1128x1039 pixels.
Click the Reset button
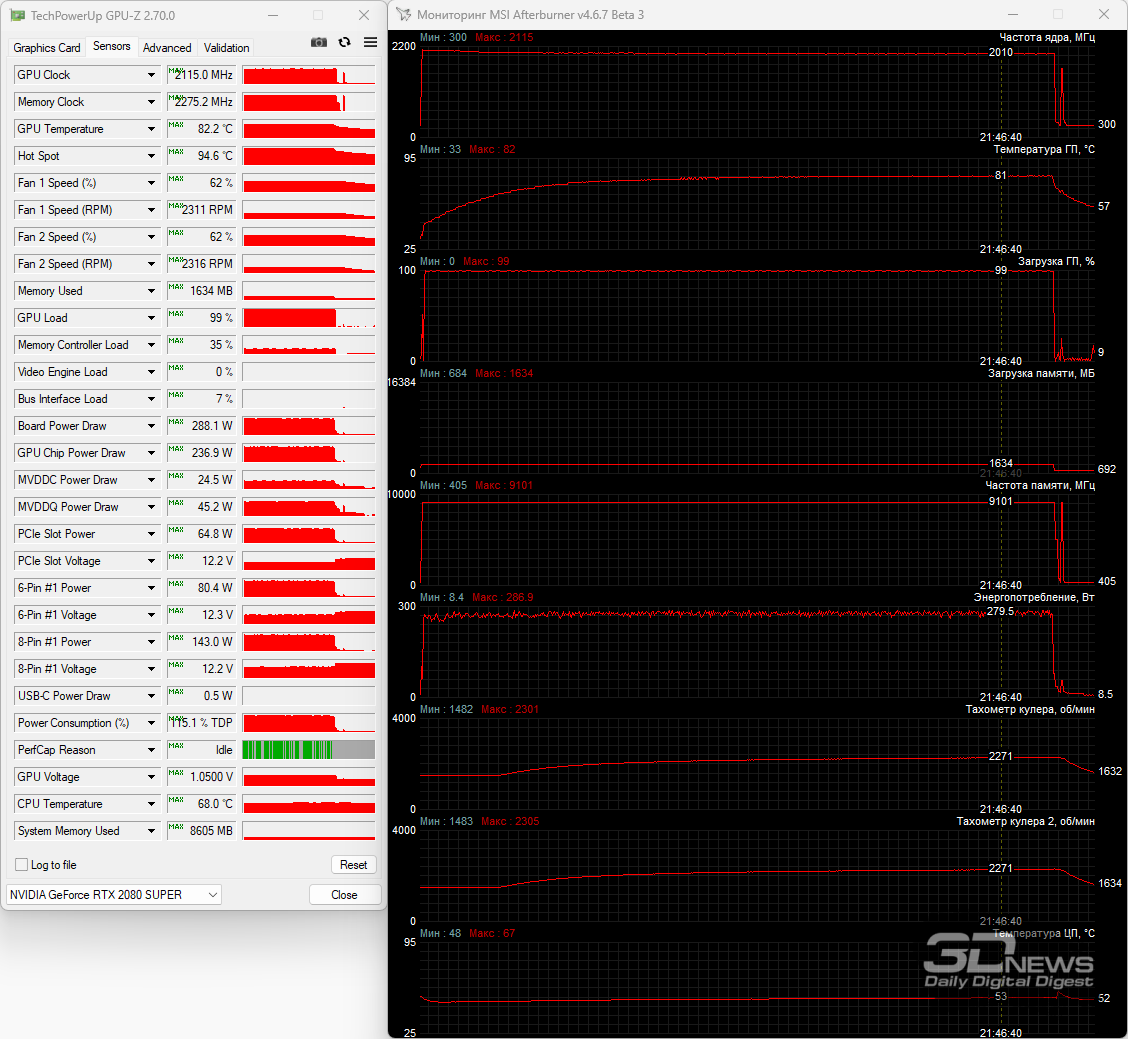point(353,865)
